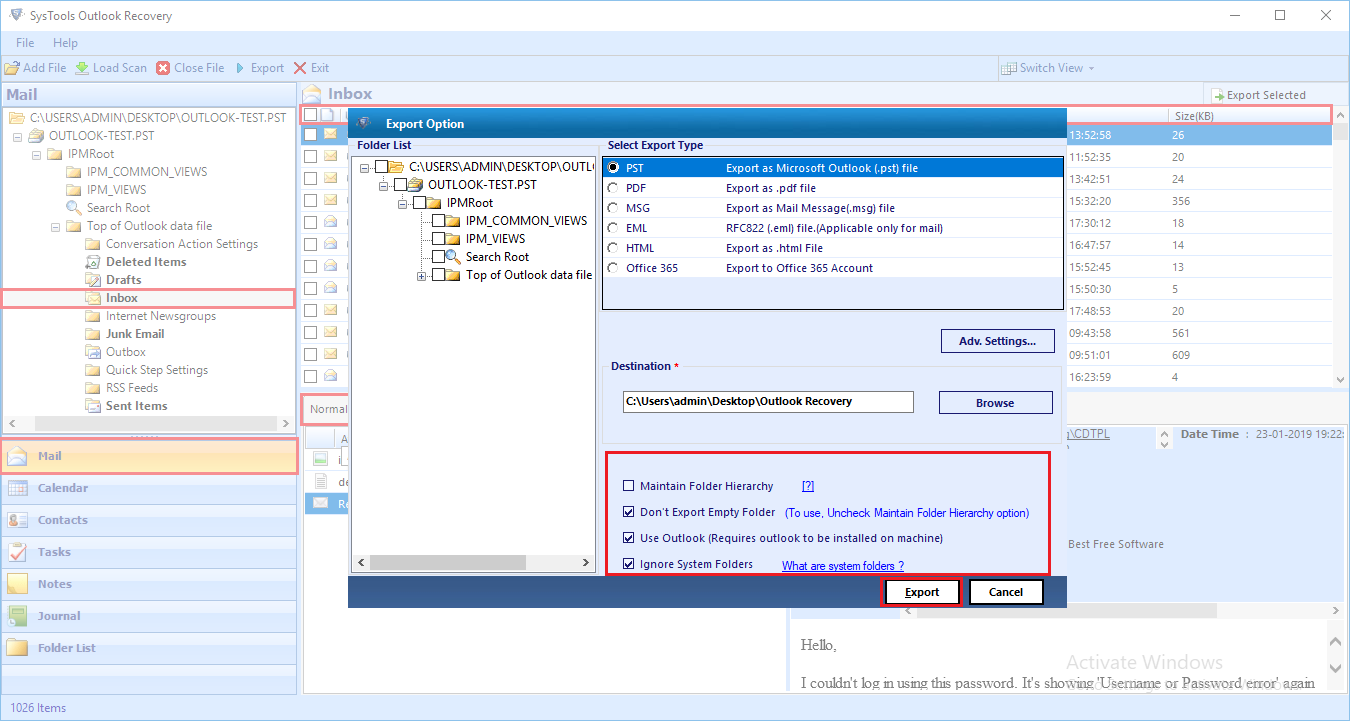Click the Search Root icon in Export Folder List
The image size is (1350, 721).
454,257
